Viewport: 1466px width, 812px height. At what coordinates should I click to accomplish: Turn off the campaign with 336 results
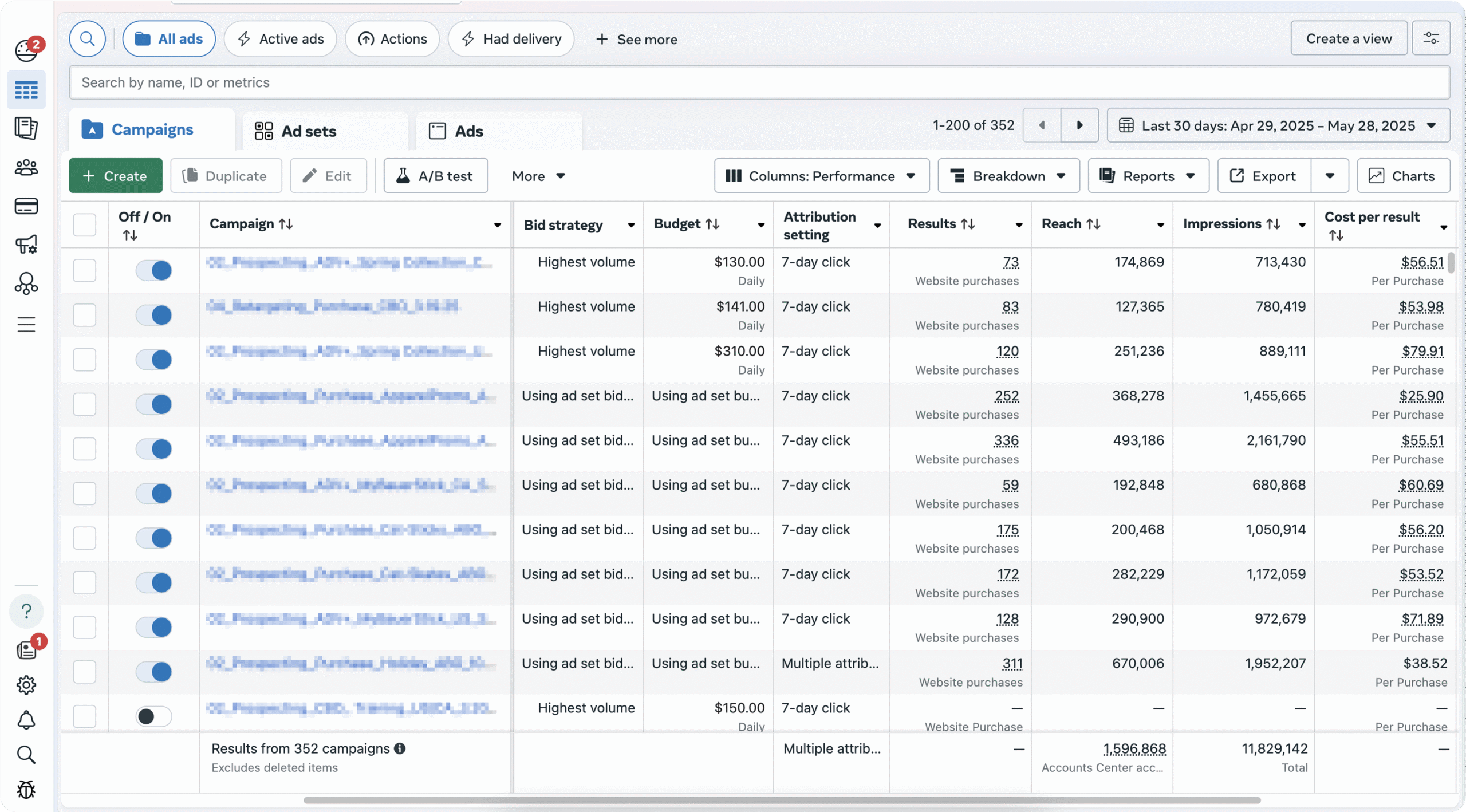click(154, 449)
